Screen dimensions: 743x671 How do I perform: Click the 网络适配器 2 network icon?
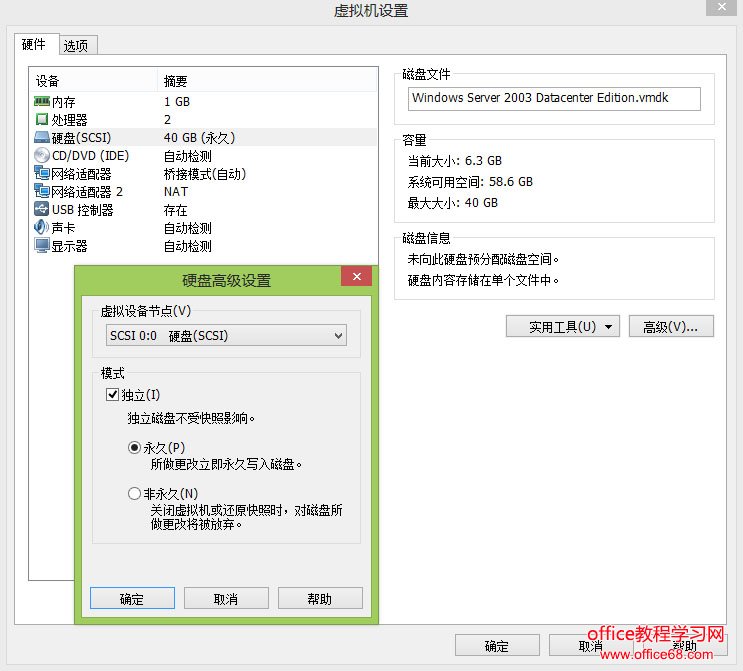coord(42,191)
